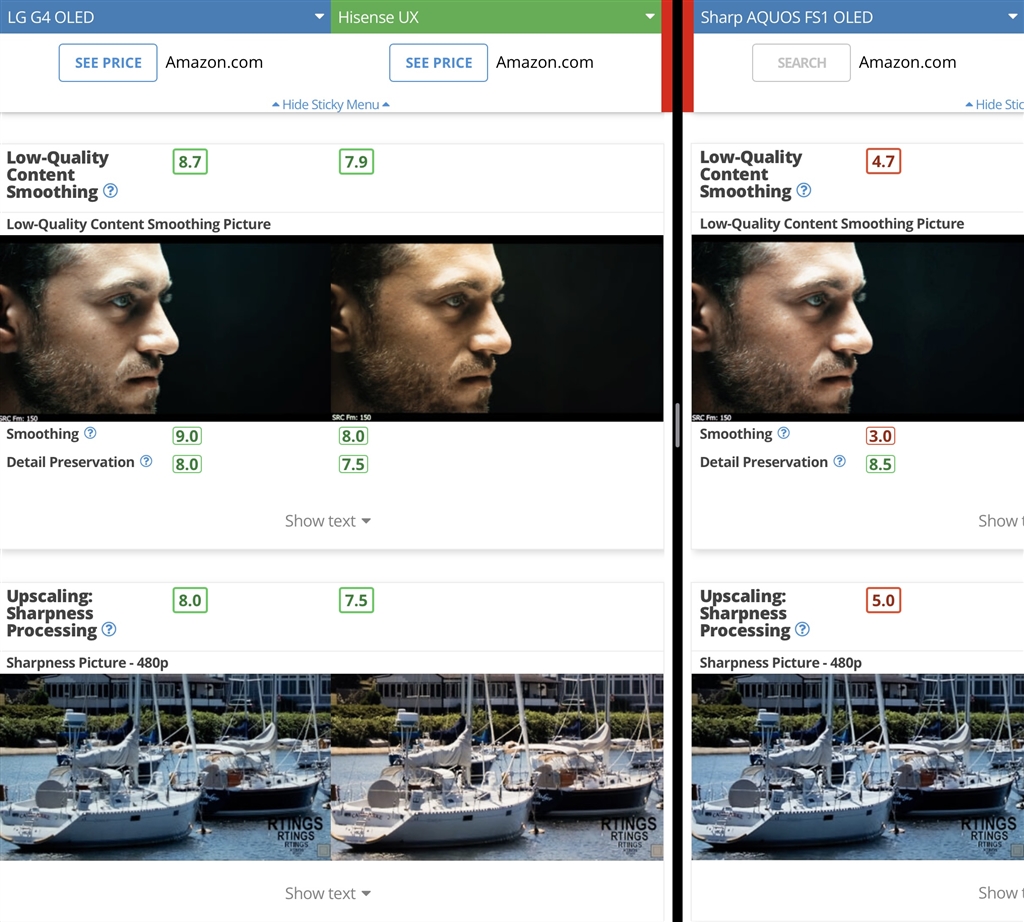This screenshot has height=922, width=1024.
Task: Click Amazon.com next to LG SEE PRICE
Action: (x=214, y=63)
